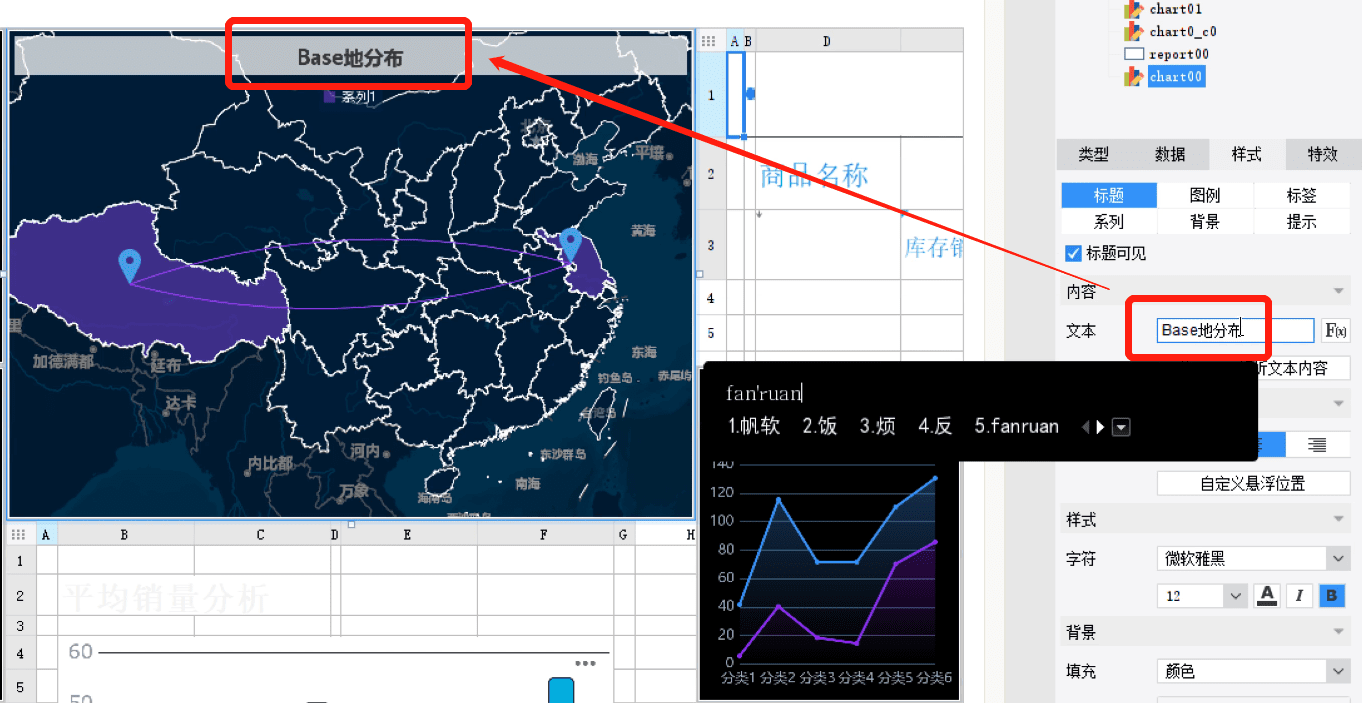
Task: Collapse the 内容 section
Action: (x=1339, y=291)
